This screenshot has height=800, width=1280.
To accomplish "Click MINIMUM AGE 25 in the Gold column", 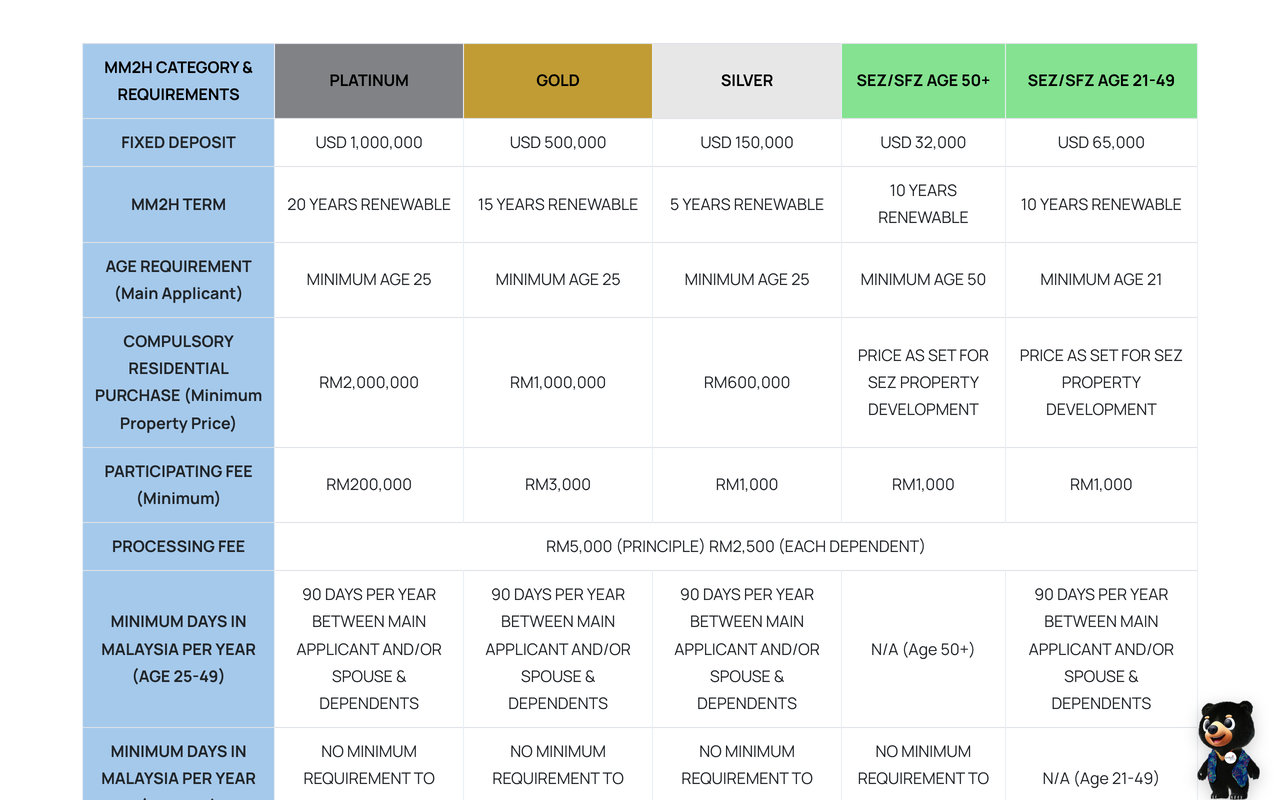I will pos(558,280).
